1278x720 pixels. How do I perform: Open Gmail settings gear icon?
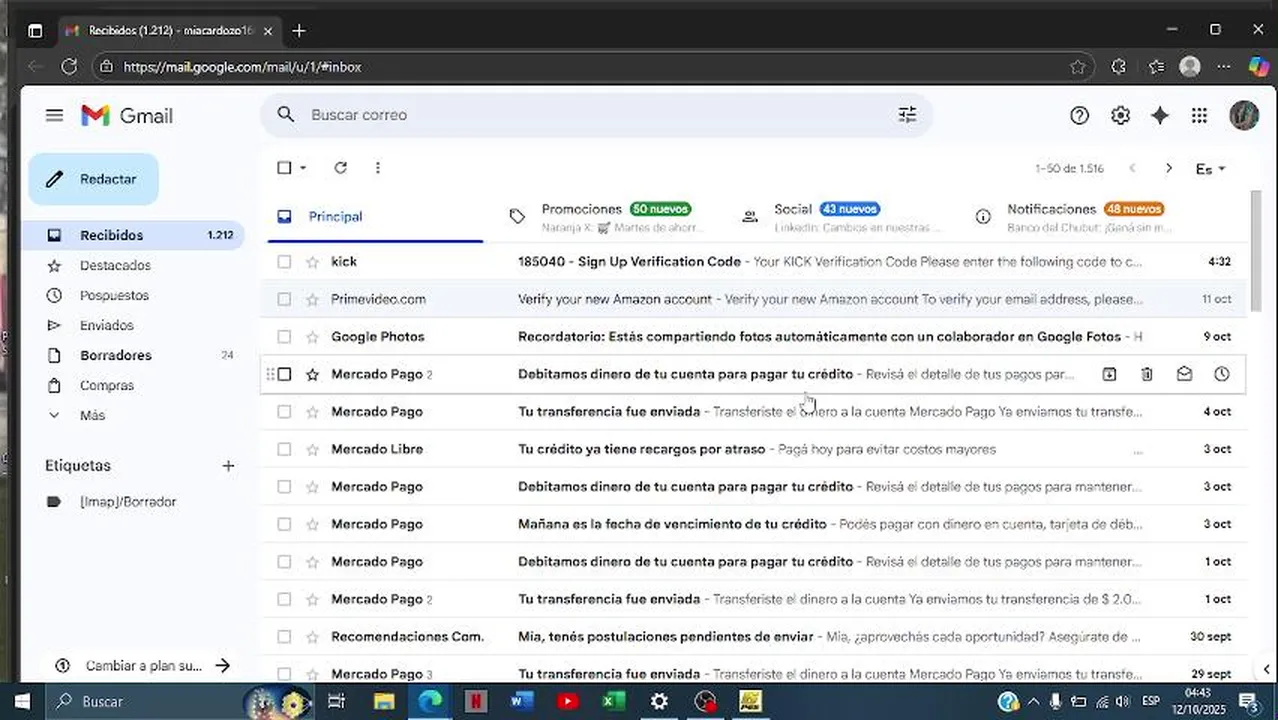1120,115
